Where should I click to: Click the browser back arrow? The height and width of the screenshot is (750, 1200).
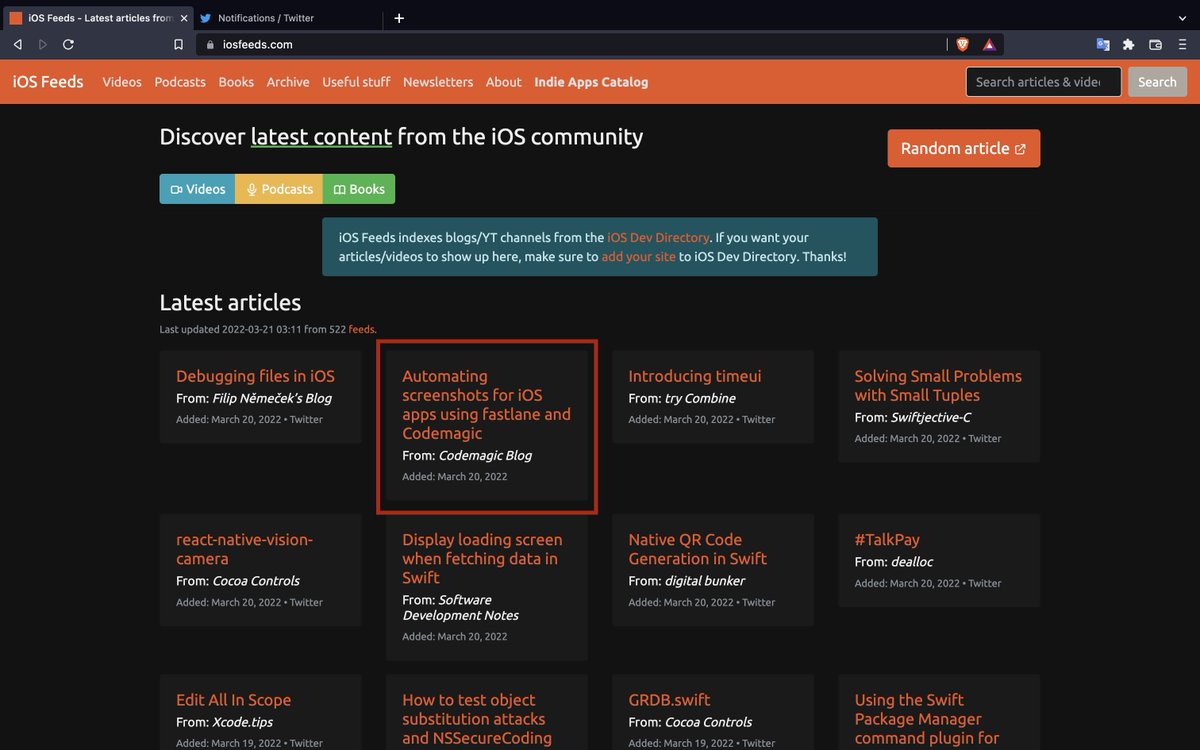tap(17, 44)
